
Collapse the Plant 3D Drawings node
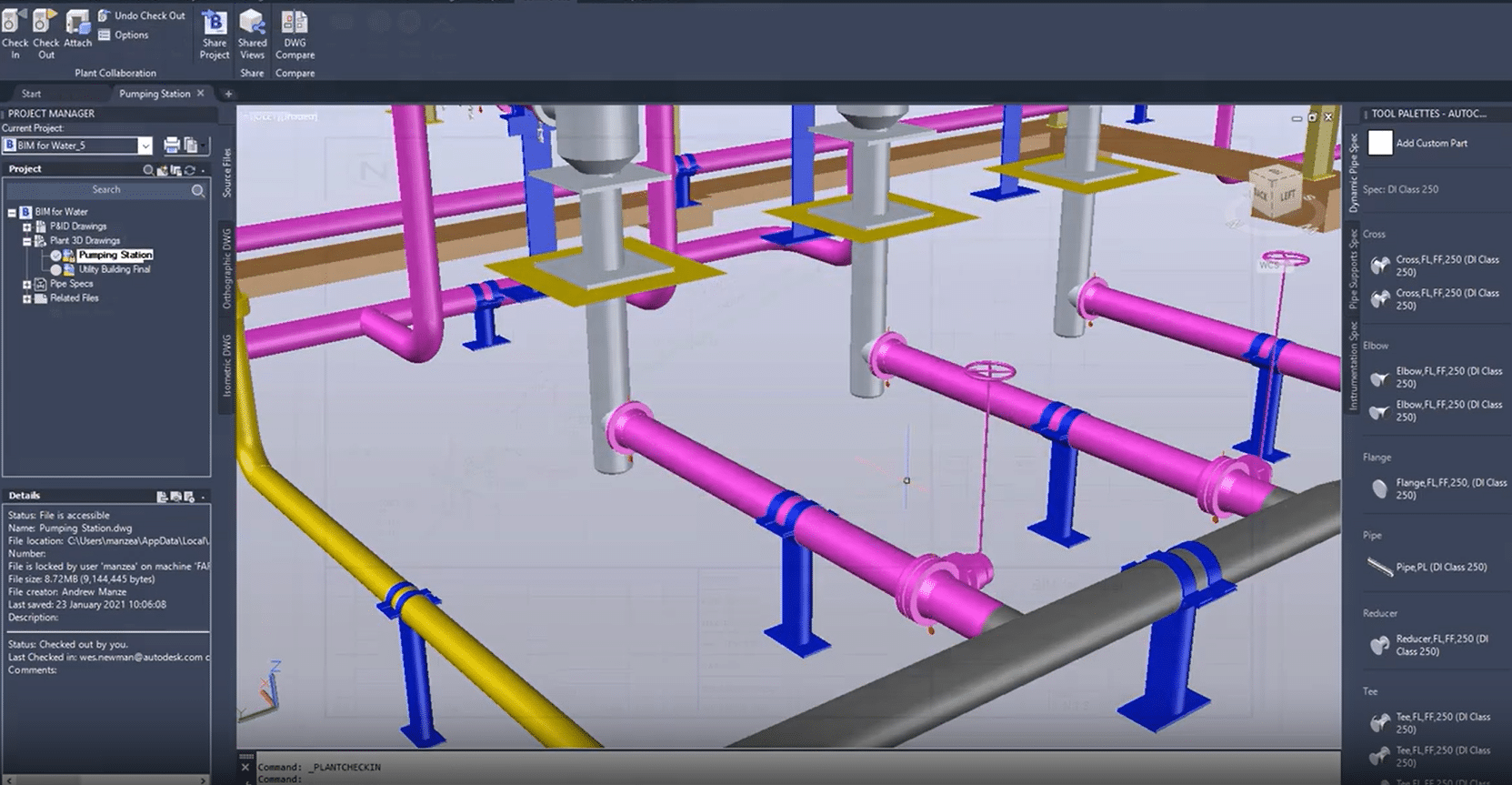tap(27, 241)
